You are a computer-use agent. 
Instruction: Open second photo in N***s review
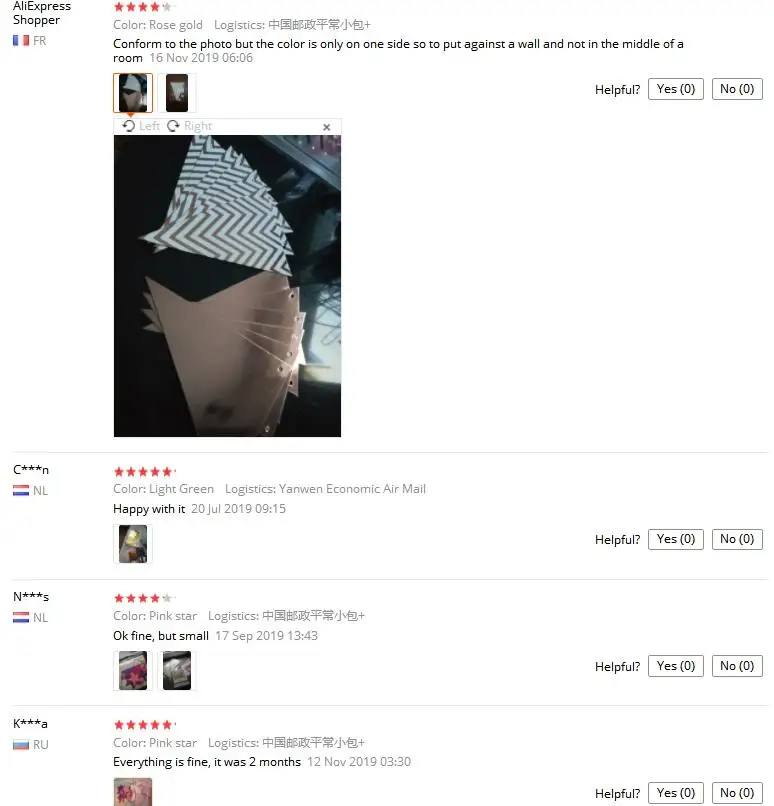pos(177,670)
